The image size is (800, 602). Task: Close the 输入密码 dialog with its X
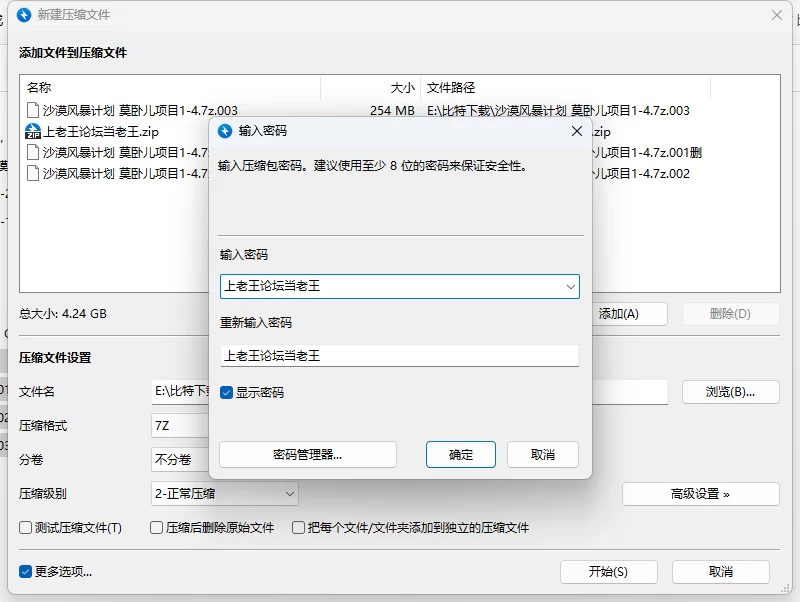pos(576,131)
